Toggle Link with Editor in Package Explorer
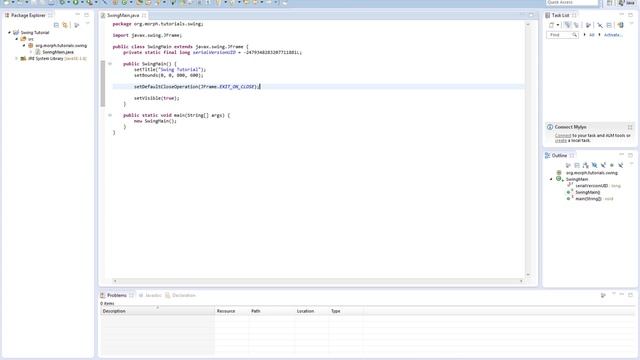 (65, 25)
